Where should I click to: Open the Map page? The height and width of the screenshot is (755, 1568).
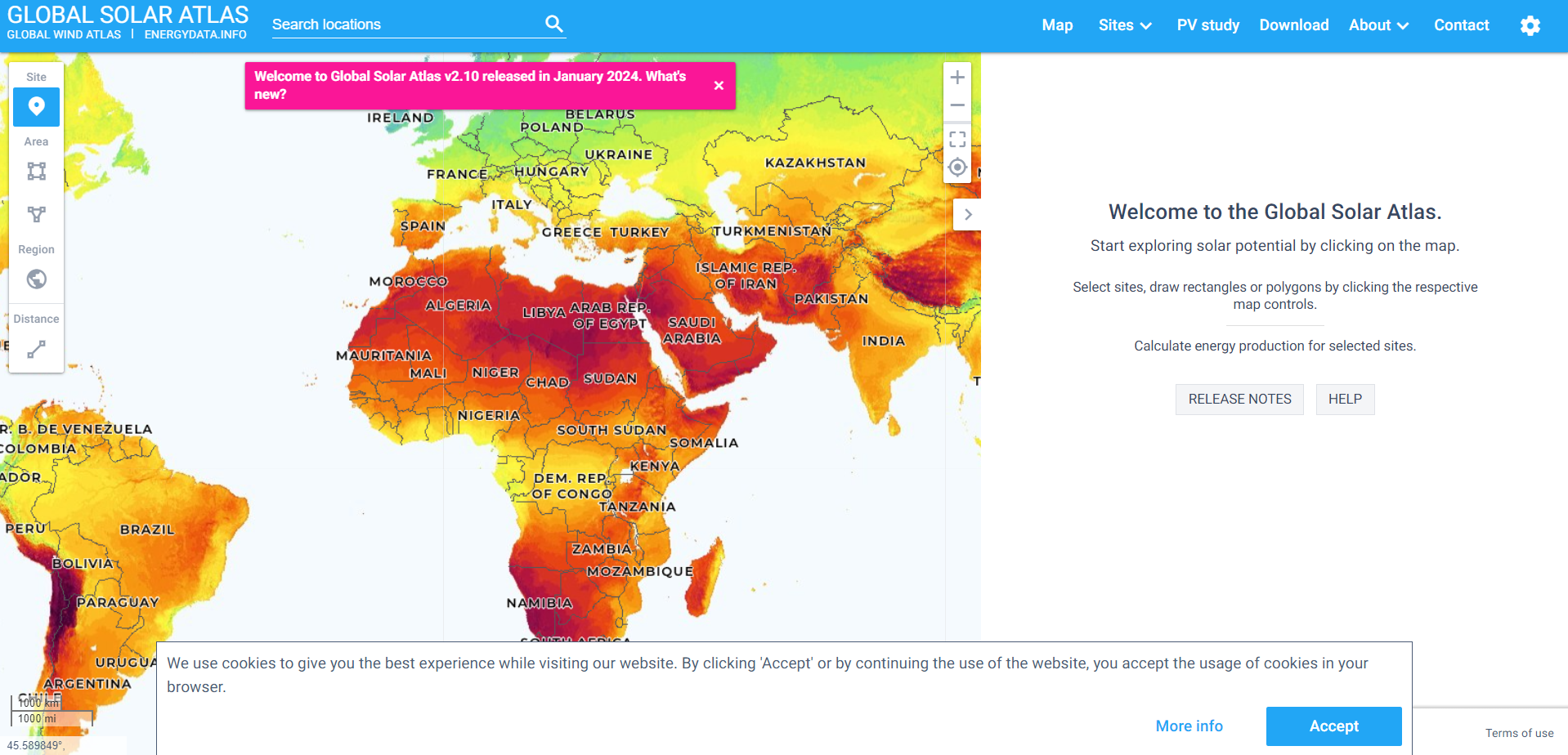[x=1057, y=25]
